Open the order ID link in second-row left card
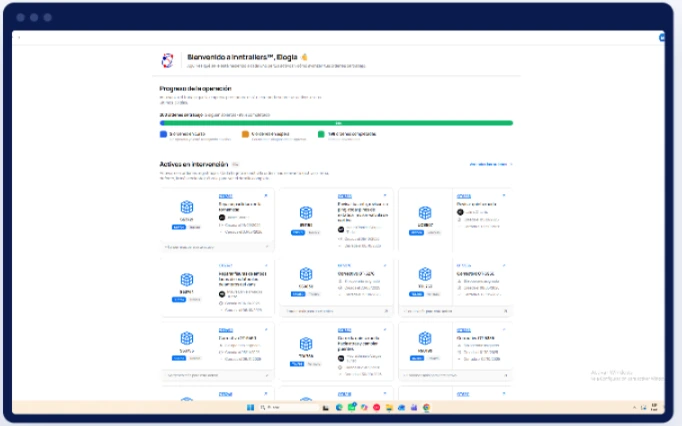682x426 pixels. 225,265
